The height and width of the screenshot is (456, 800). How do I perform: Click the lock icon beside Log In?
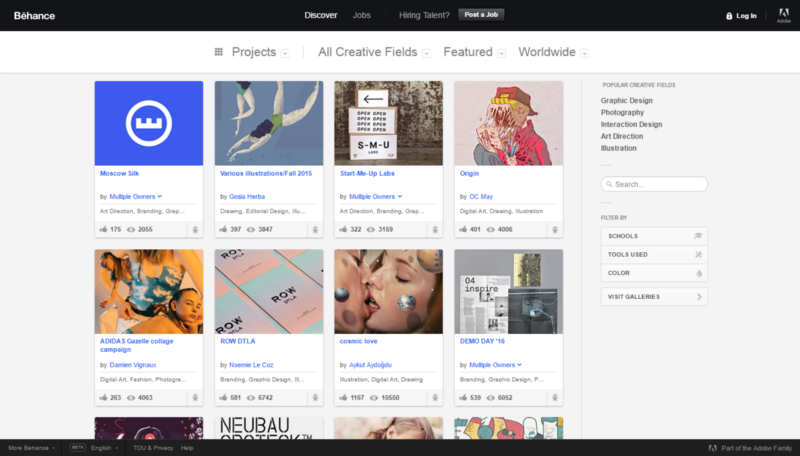point(729,16)
